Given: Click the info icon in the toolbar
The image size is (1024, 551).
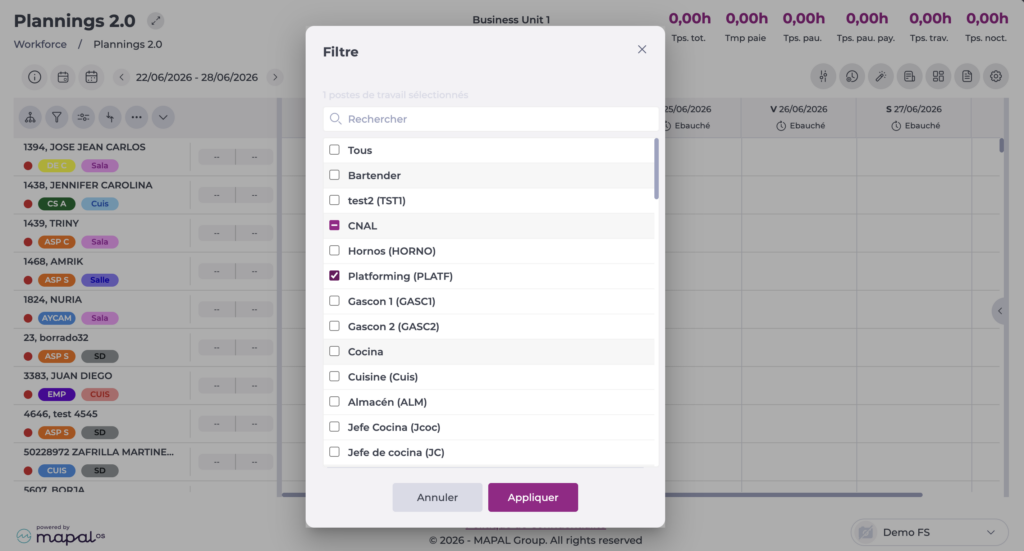Looking at the screenshot, I should (x=35, y=77).
